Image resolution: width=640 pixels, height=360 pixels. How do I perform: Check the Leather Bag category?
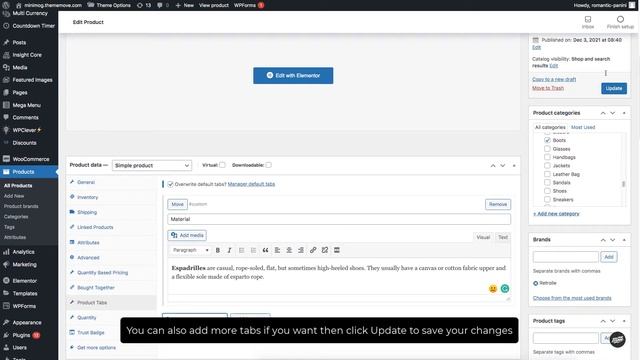pyautogui.click(x=547, y=174)
